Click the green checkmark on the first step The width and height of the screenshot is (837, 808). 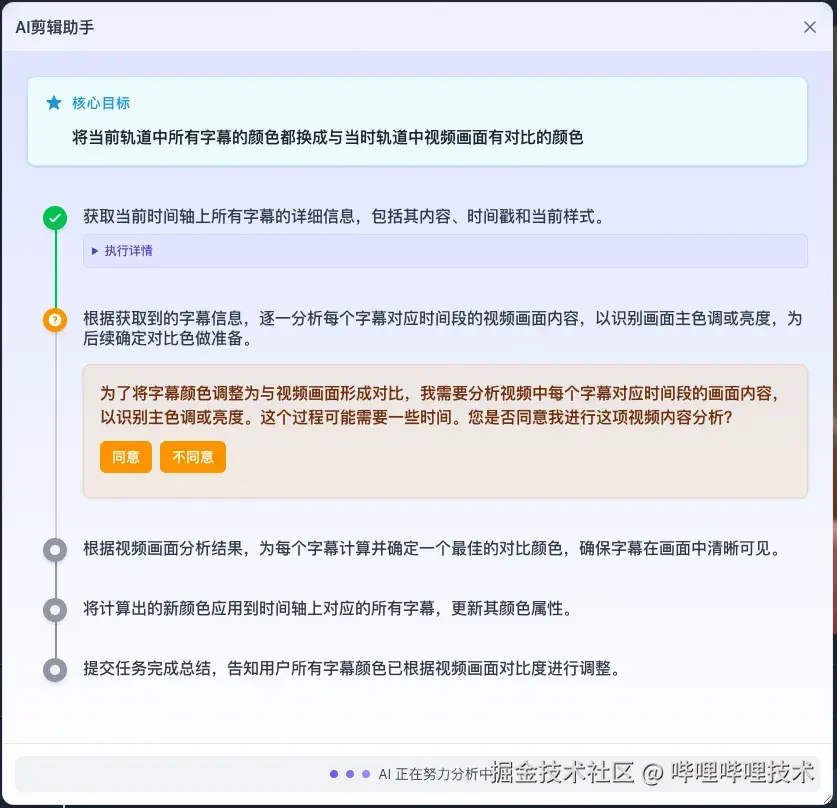point(55,215)
